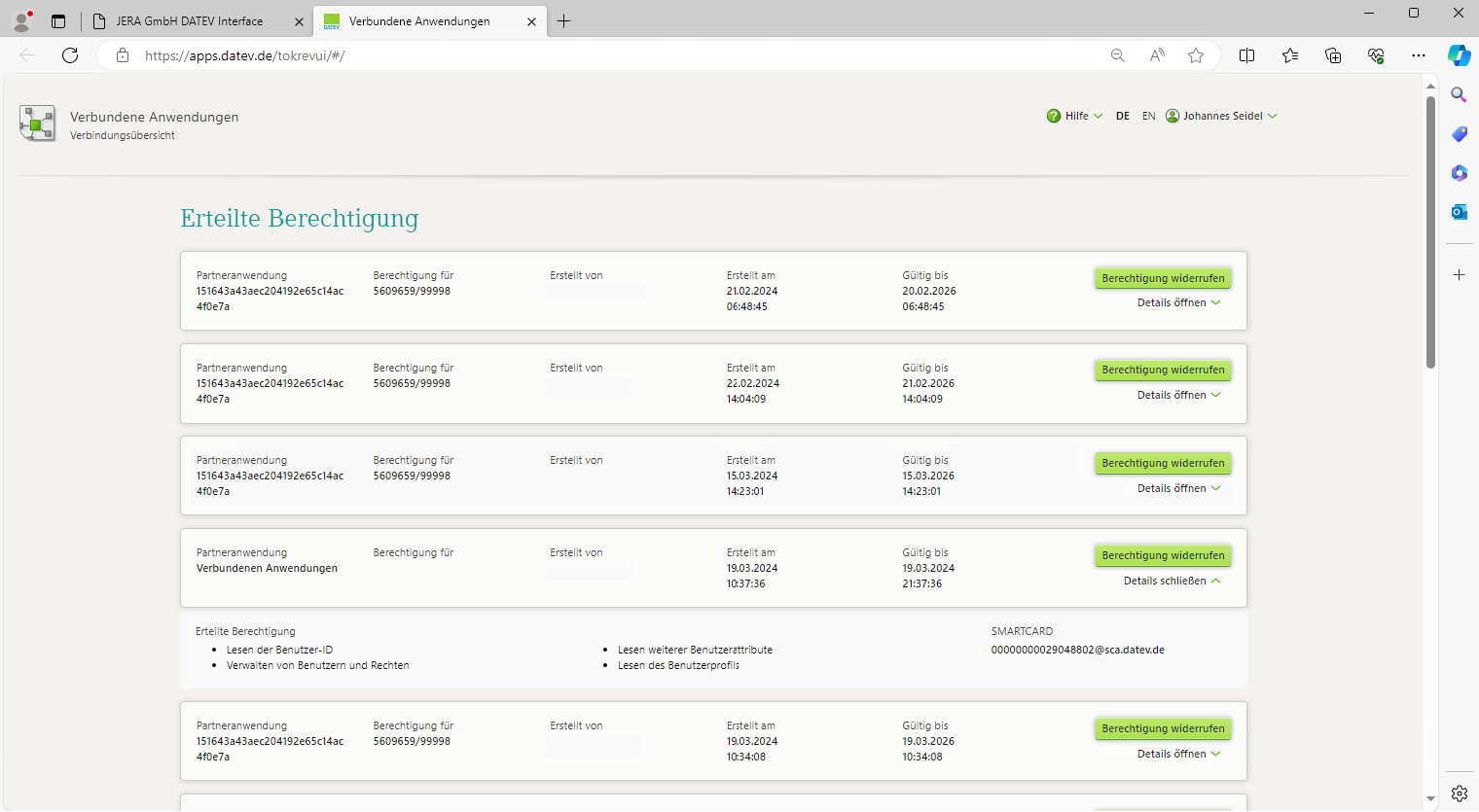Viewport: 1479px width, 812px height.
Task: Revoke the permission created on 22.02.2024
Action: click(x=1163, y=370)
